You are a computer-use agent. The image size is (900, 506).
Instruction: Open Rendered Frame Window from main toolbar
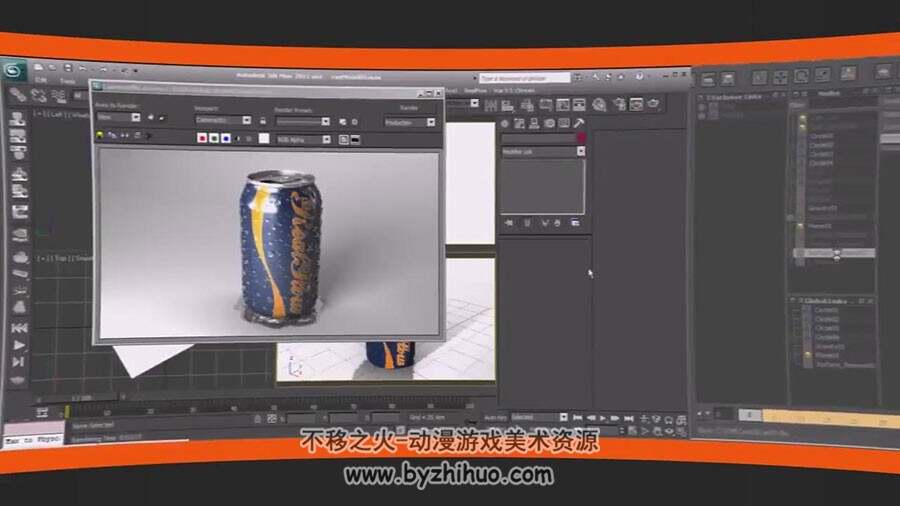(637, 104)
